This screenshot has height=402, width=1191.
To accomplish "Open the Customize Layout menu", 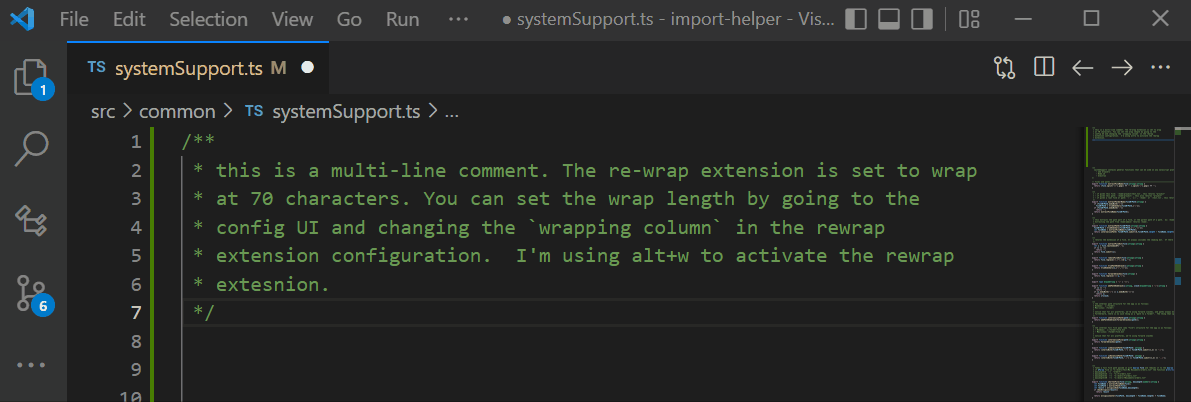I will (x=969, y=19).
